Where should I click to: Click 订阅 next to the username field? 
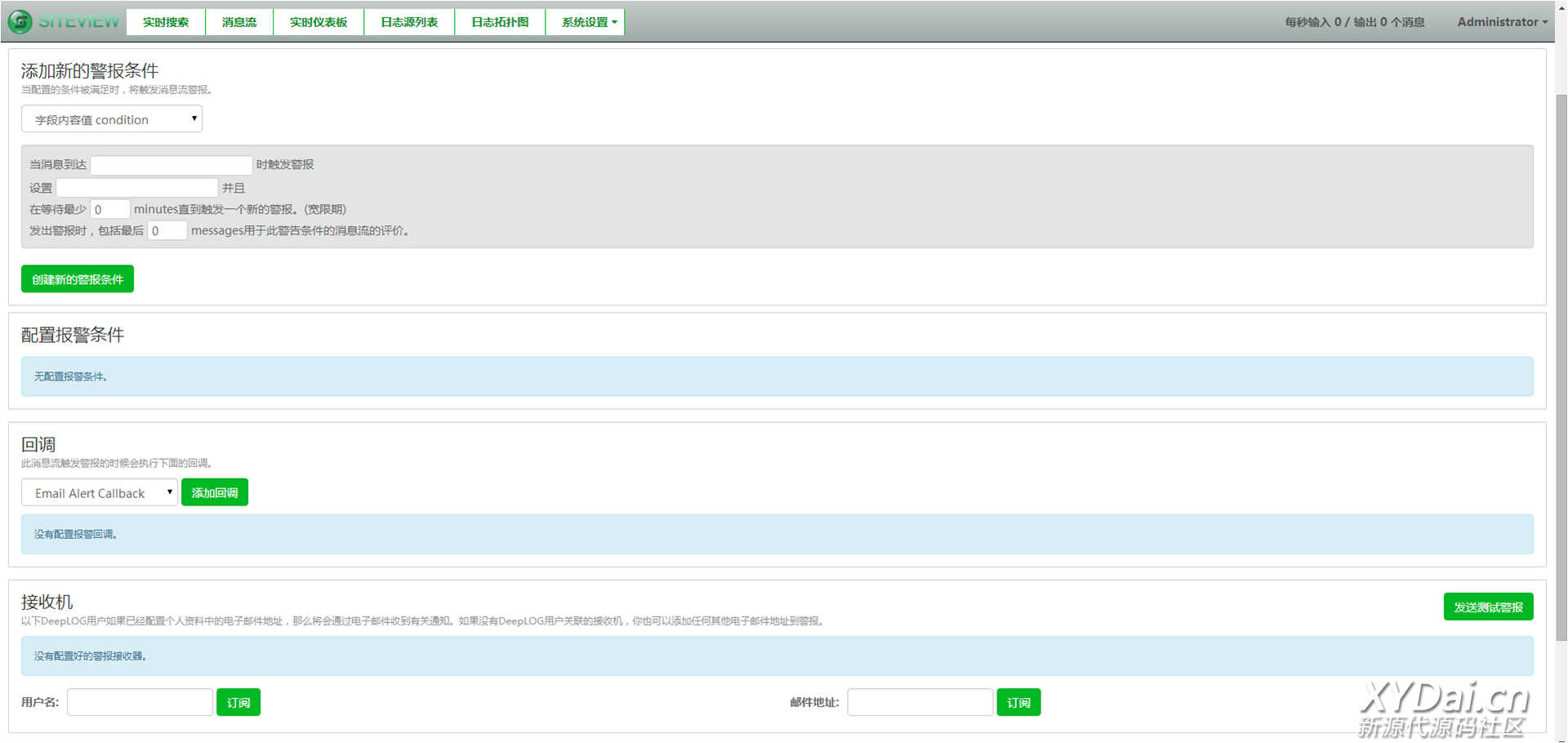tap(238, 703)
